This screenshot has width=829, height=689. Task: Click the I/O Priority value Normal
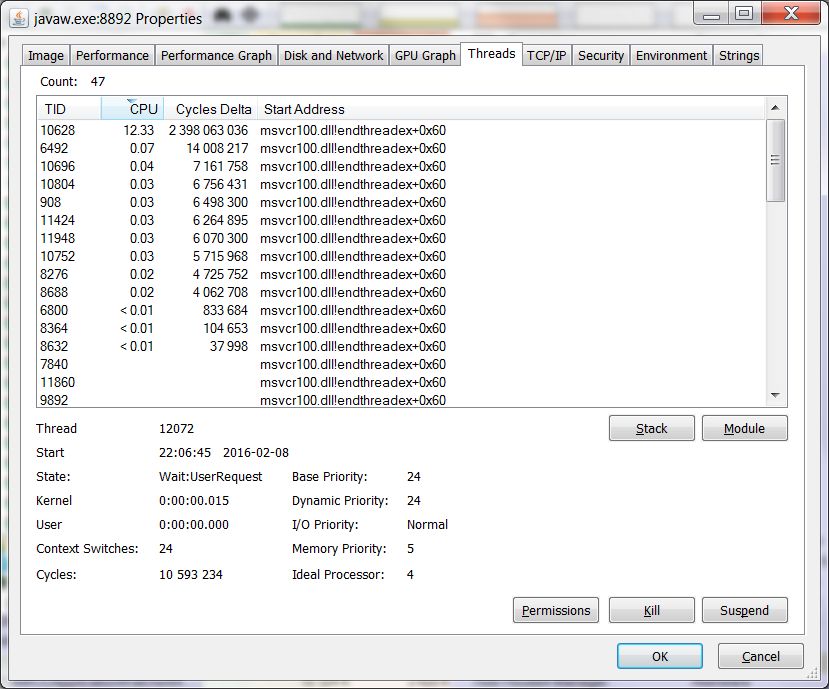(427, 525)
